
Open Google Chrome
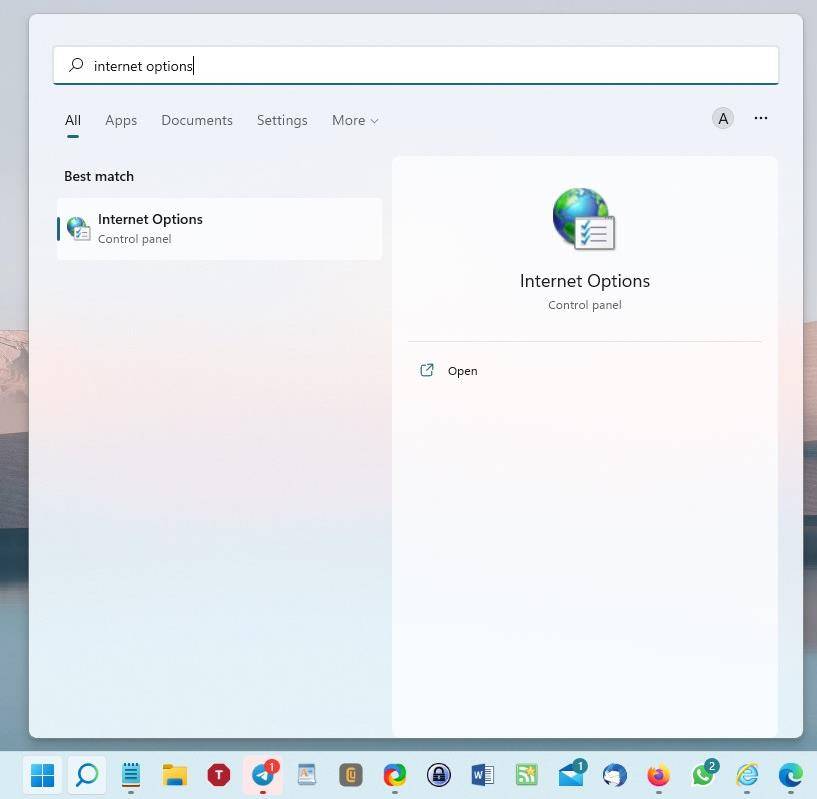point(394,775)
